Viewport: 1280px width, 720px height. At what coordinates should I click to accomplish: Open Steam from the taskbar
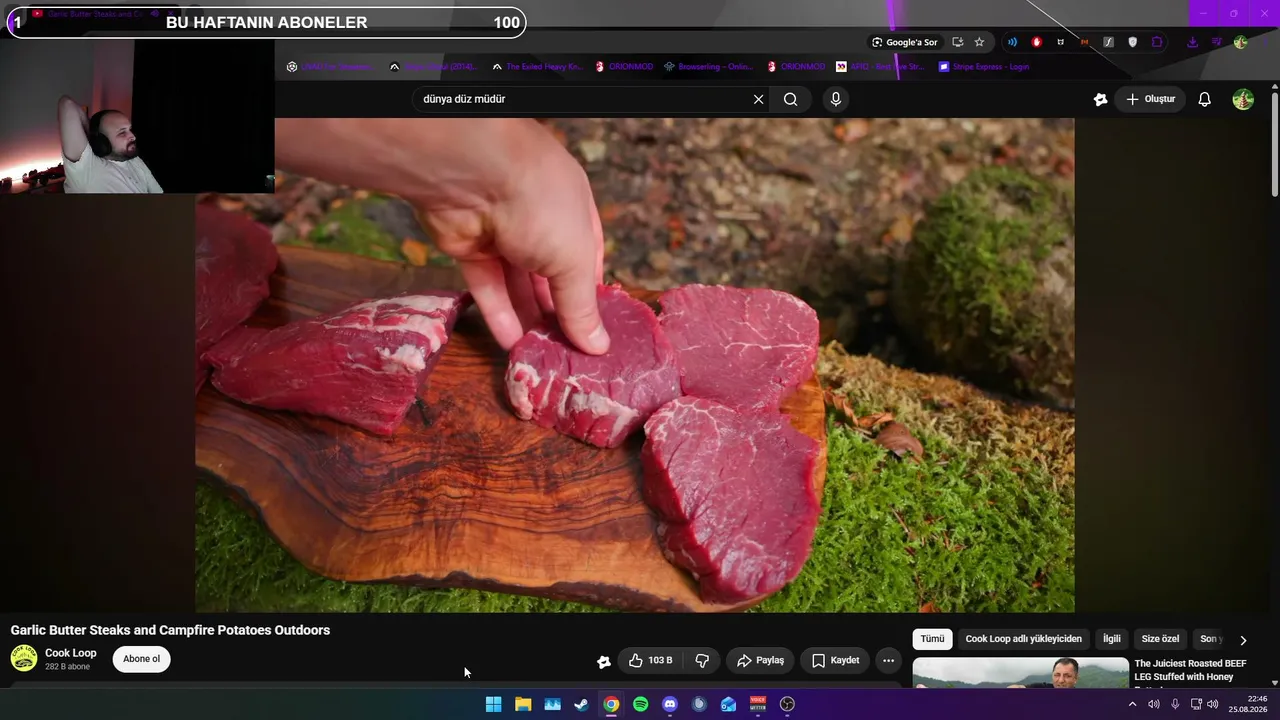point(581,704)
